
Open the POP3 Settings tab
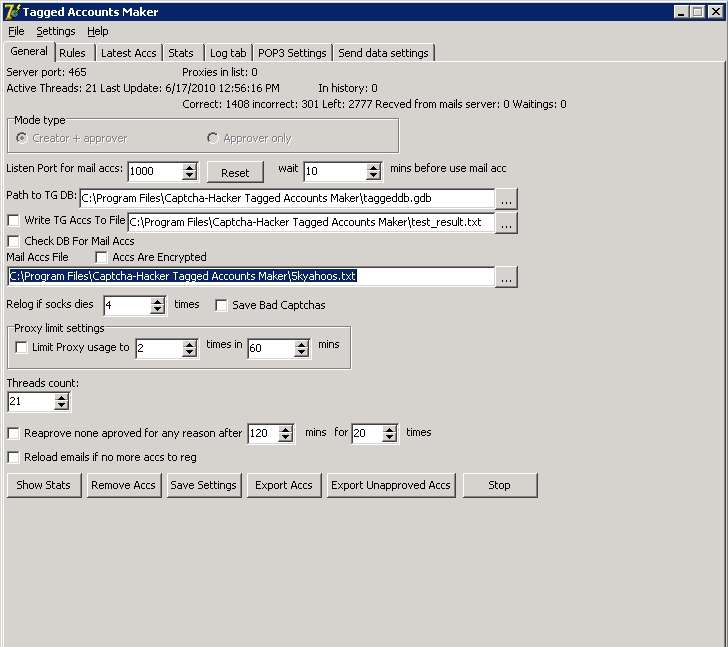click(292, 53)
